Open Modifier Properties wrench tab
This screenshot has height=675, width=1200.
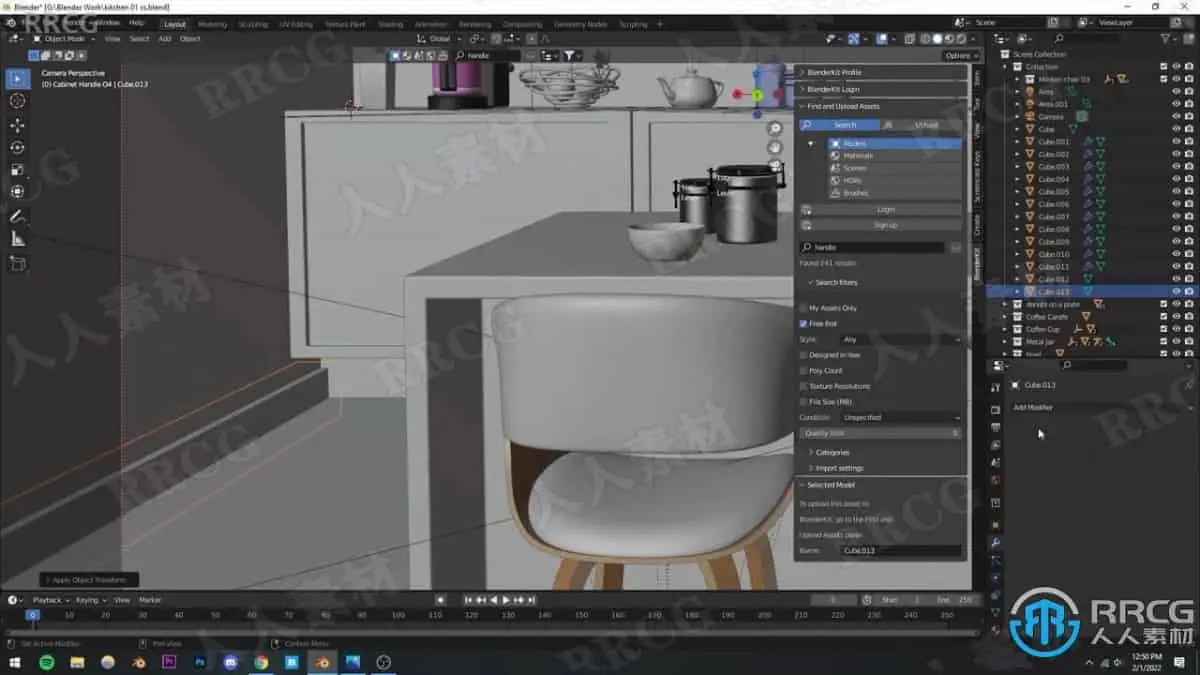(996, 542)
